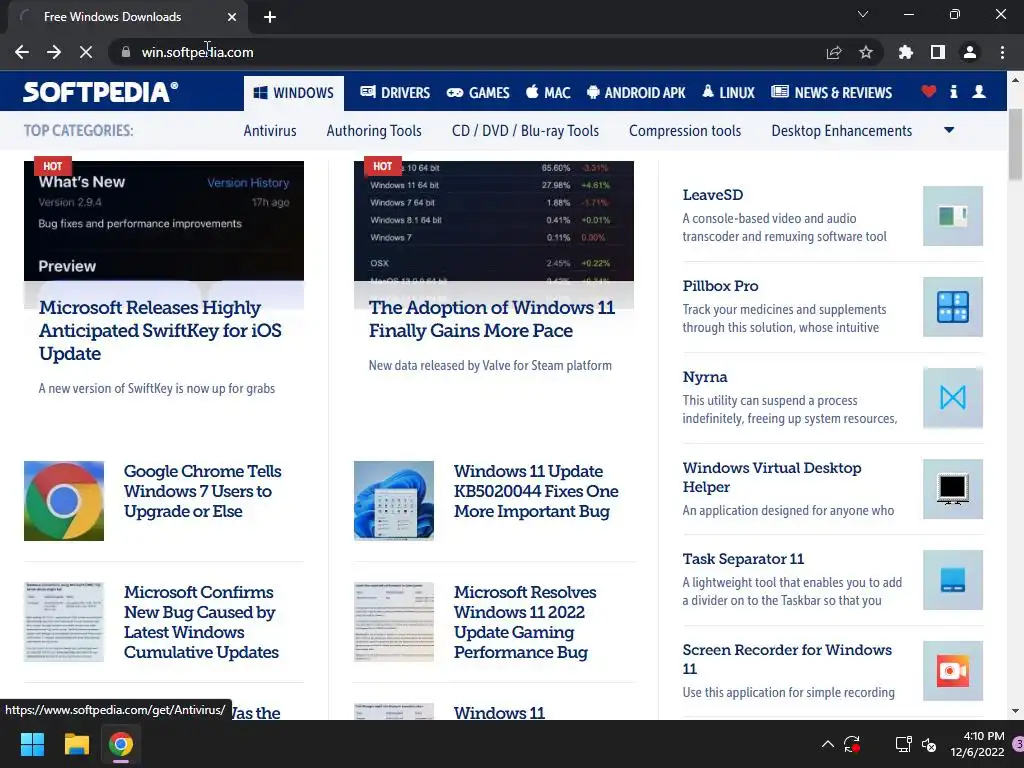Open the Android APK section
The height and width of the screenshot is (768, 1024).
coord(636,93)
